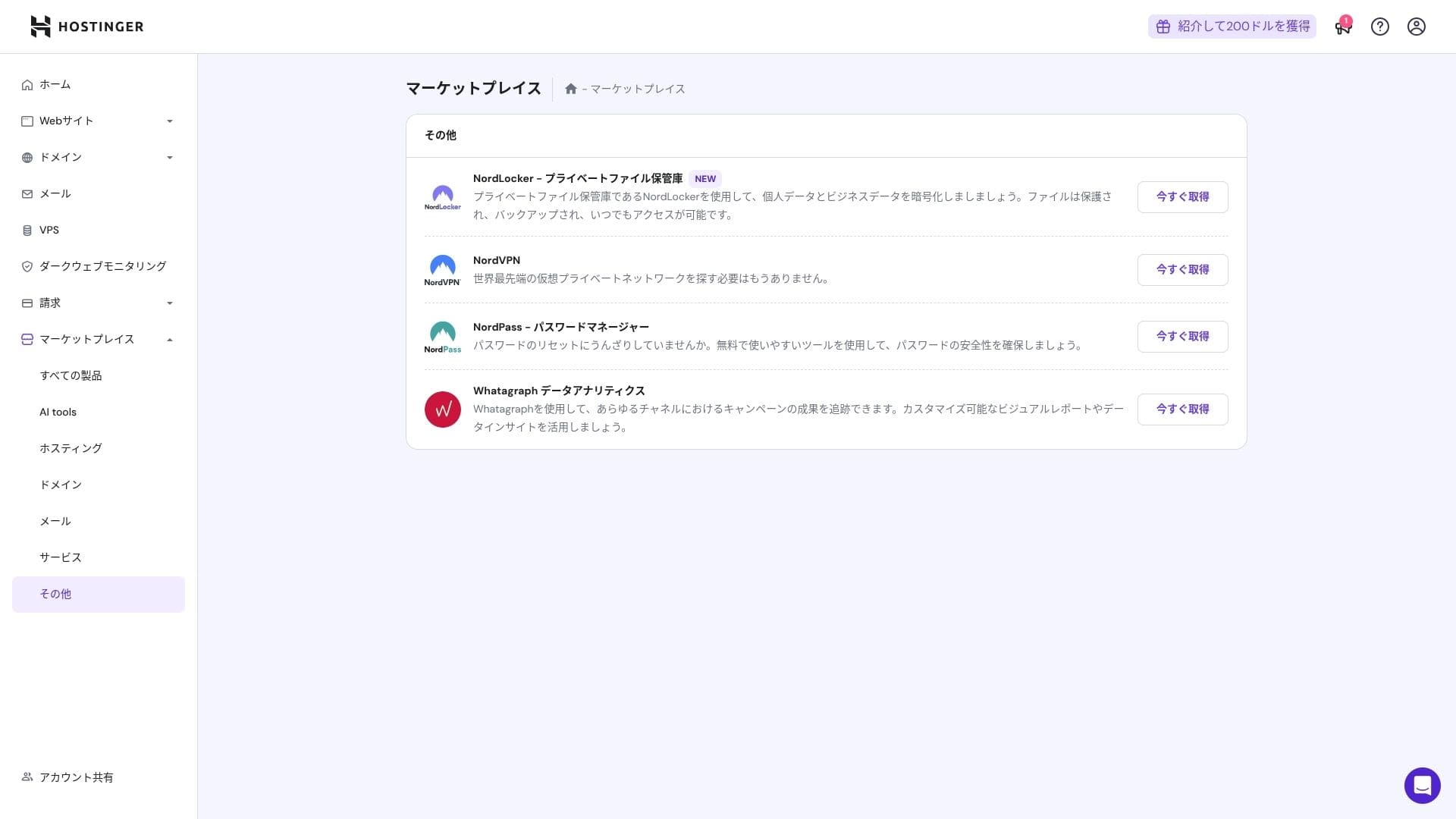Click the home icon in breadcrumb
1456x819 pixels.
[x=571, y=89]
